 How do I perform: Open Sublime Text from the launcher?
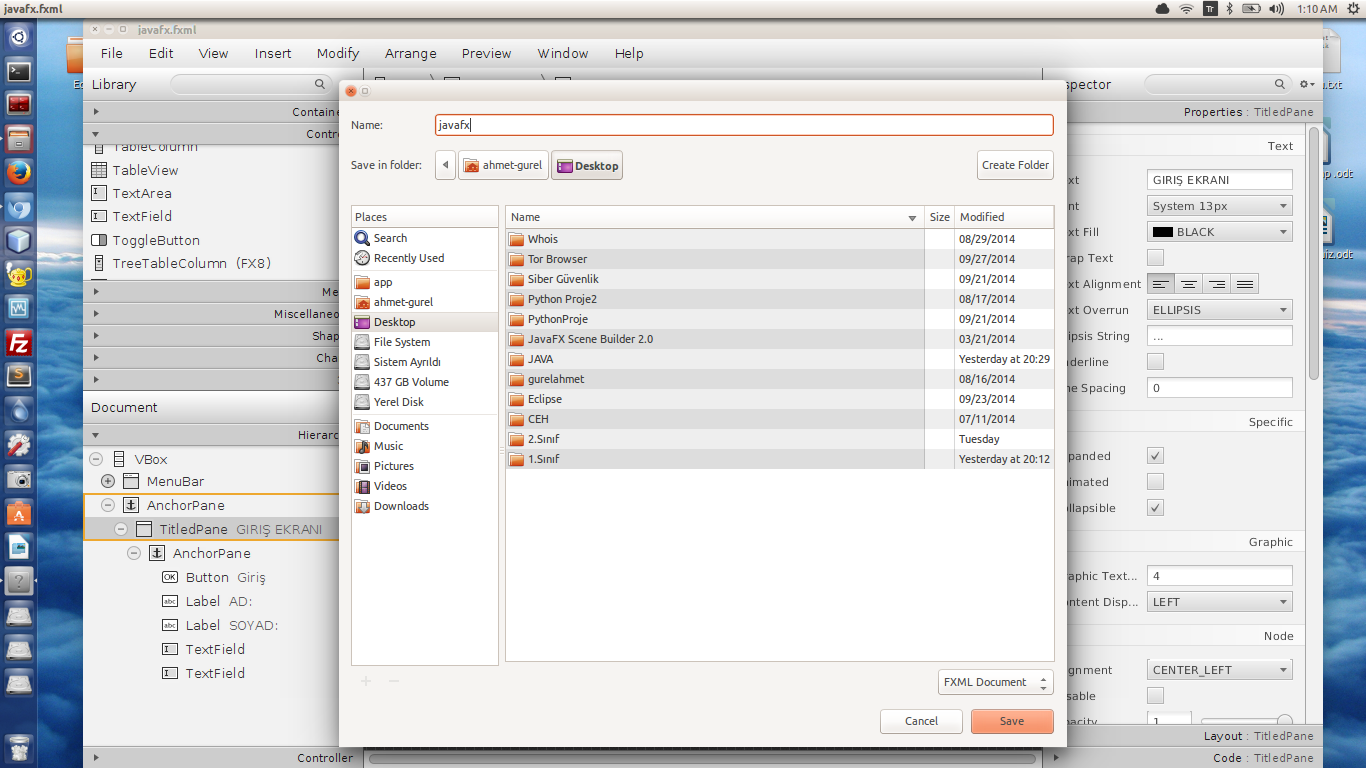click(x=19, y=377)
